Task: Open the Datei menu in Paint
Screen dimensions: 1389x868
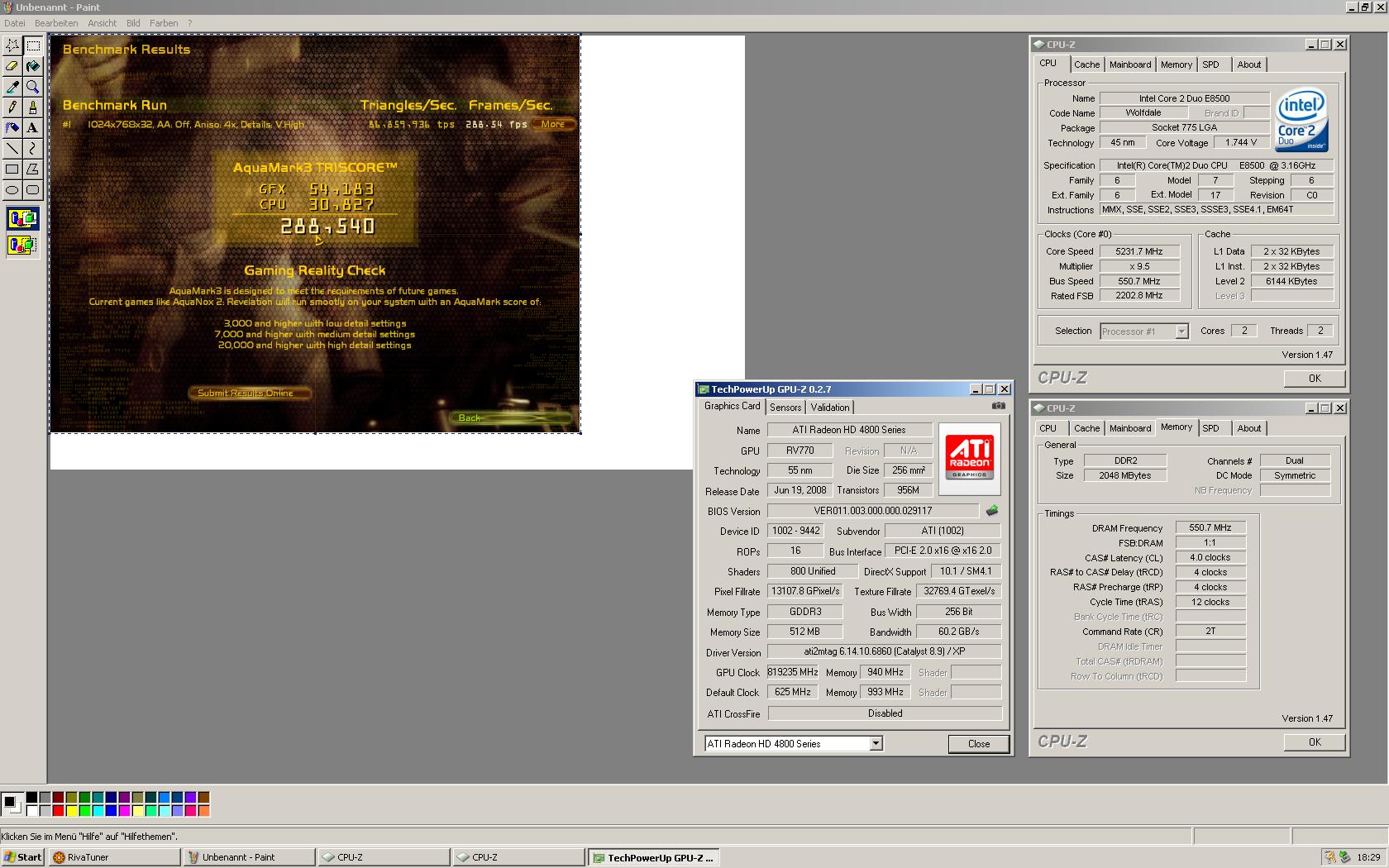Action: pyautogui.click(x=15, y=23)
